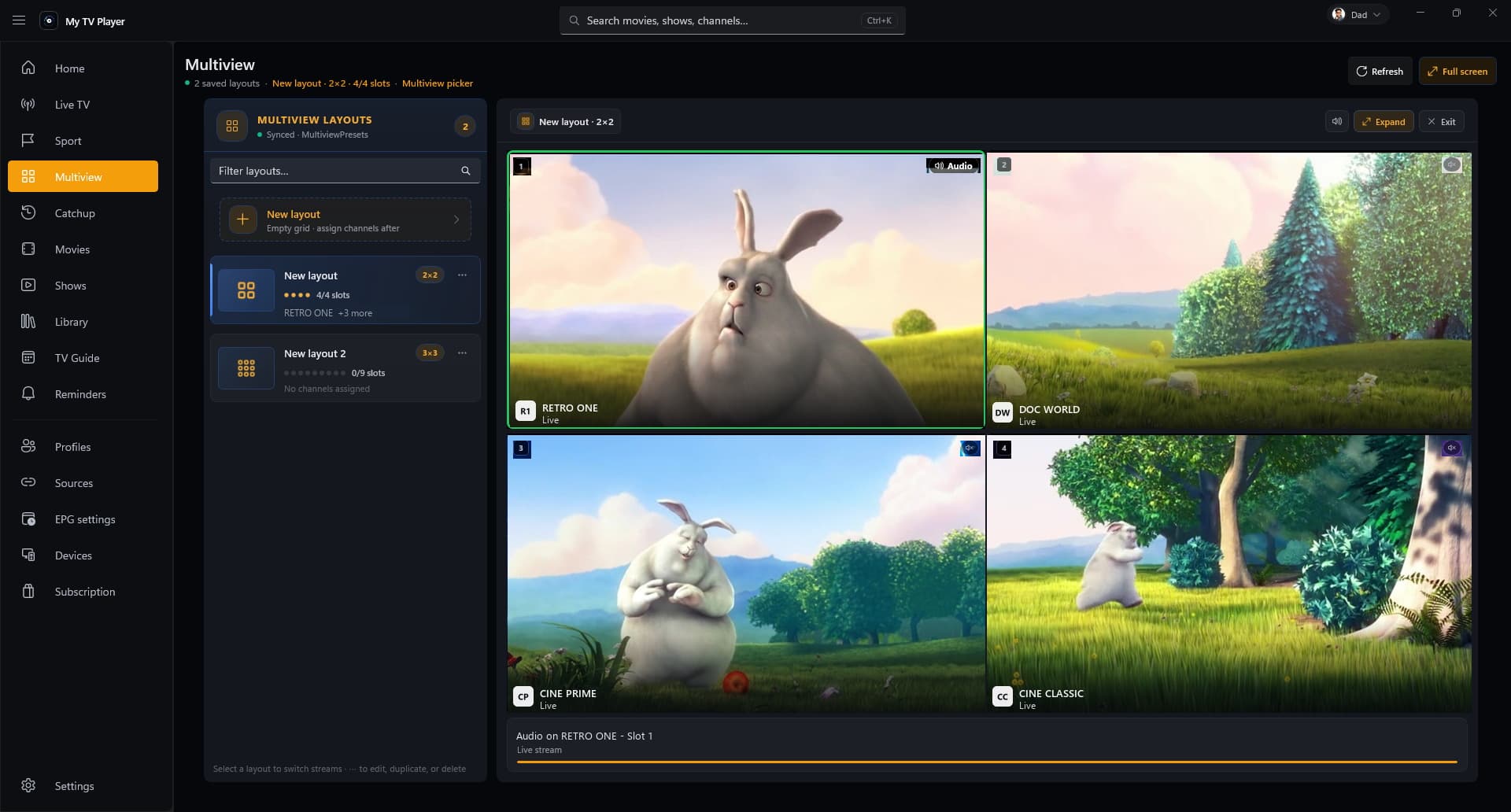
Task: Toggle the Audio badge on RETRO ONE tile
Action: click(x=953, y=166)
